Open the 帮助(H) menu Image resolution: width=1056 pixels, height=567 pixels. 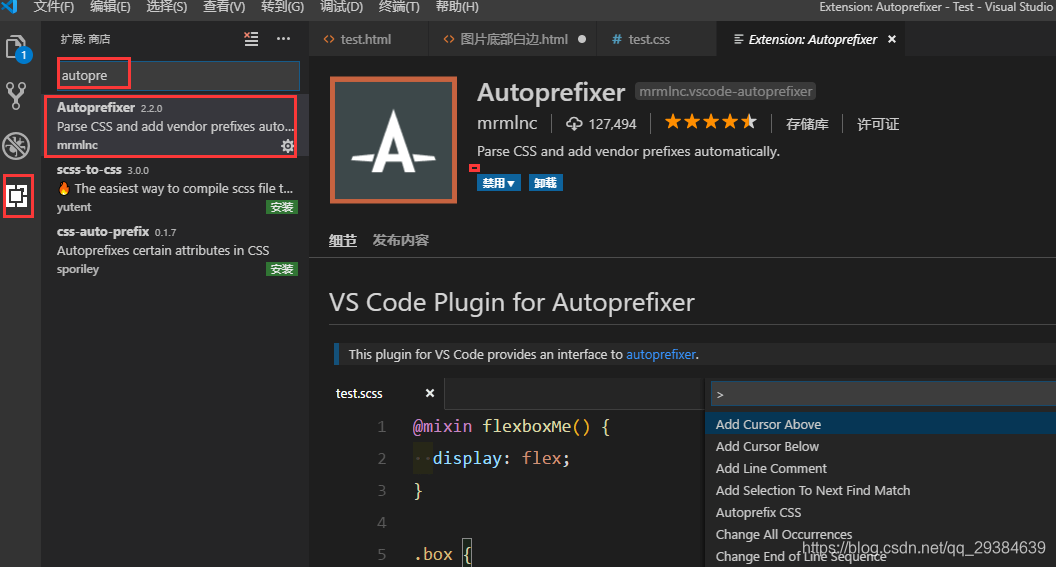[457, 7]
